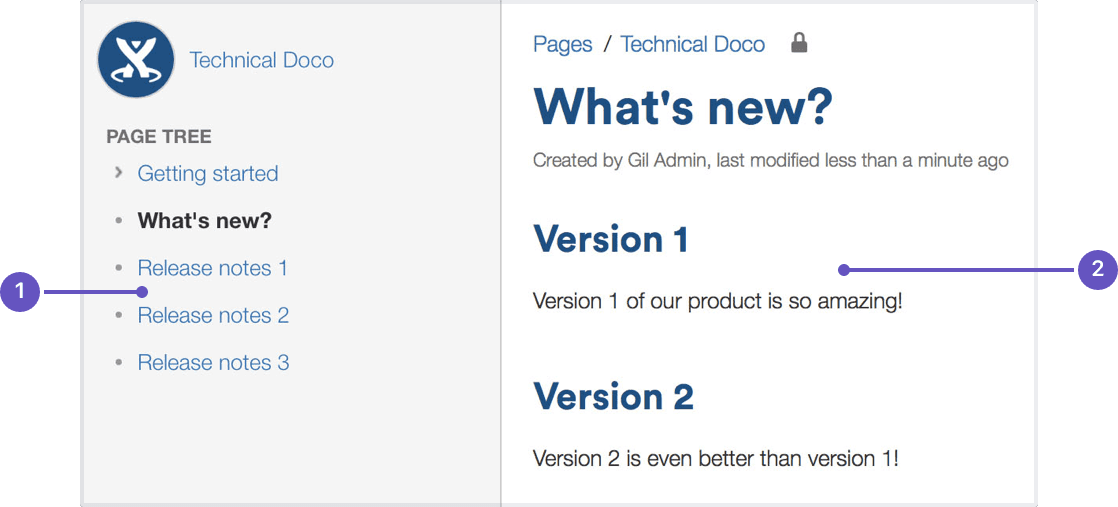Click the padlock restrictions icon
1118x507 pixels.
click(x=798, y=43)
